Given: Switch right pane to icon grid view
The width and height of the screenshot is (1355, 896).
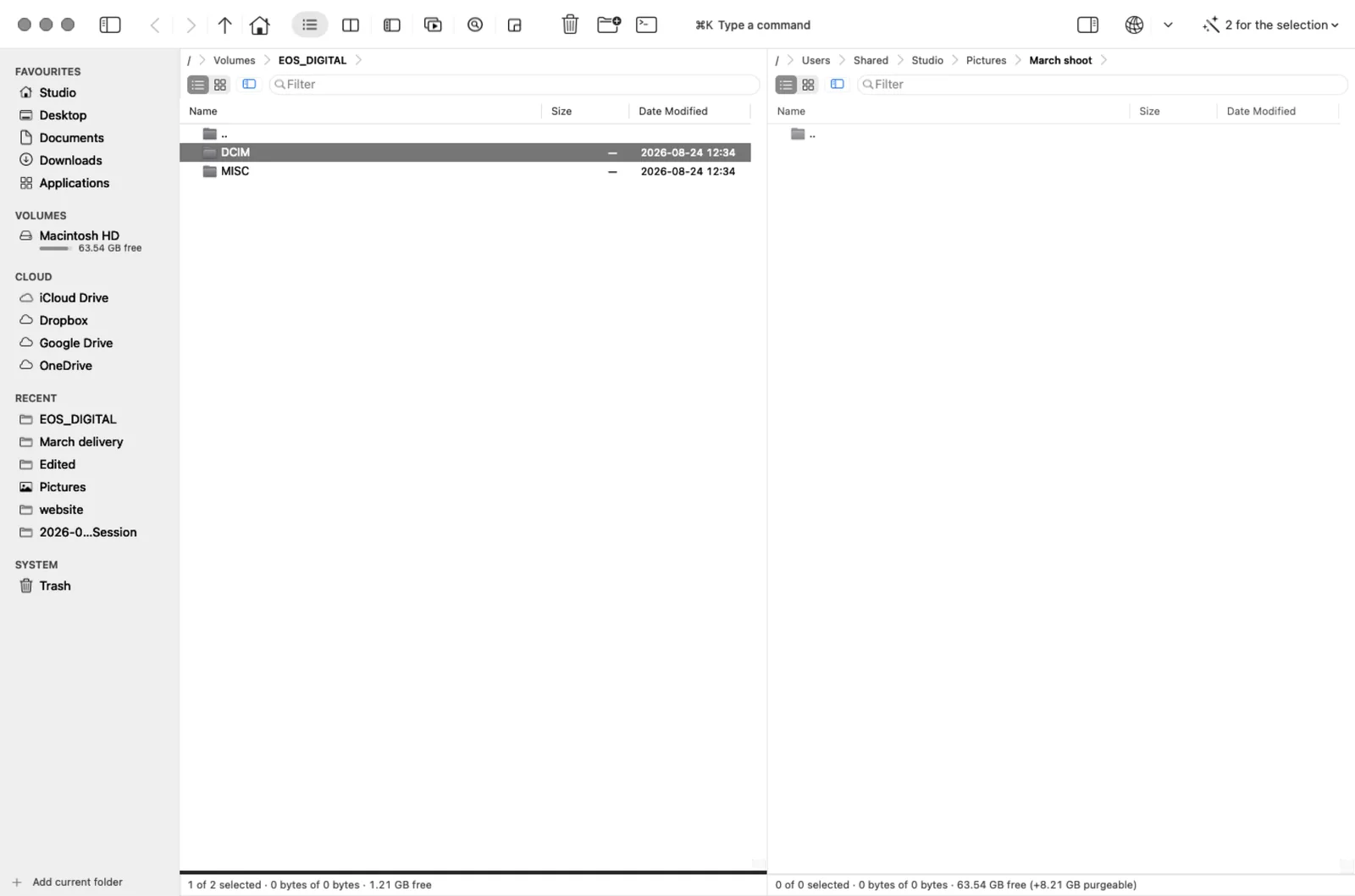Looking at the screenshot, I should [808, 85].
